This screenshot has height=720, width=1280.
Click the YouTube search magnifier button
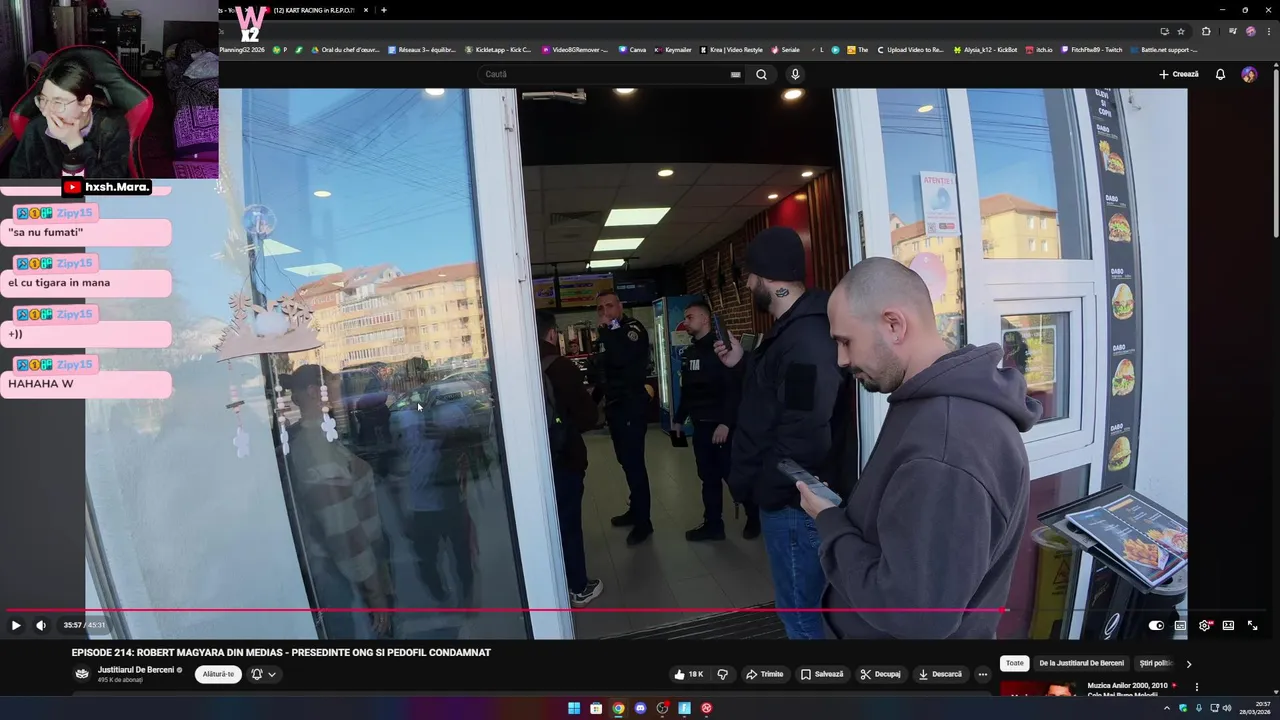(761, 74)
